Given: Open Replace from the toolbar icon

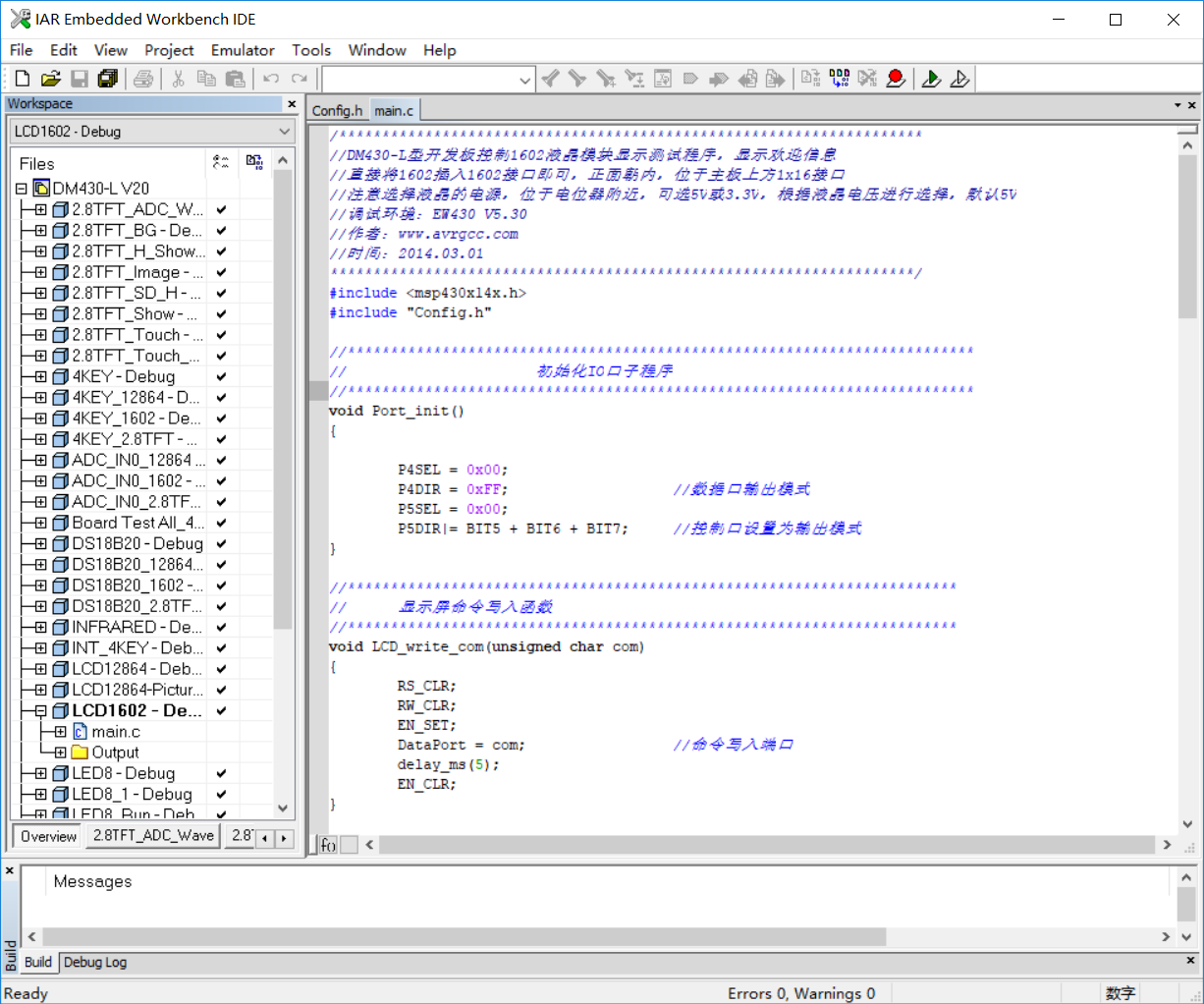Looking at the screenshot, I should [x=634, y=79].
